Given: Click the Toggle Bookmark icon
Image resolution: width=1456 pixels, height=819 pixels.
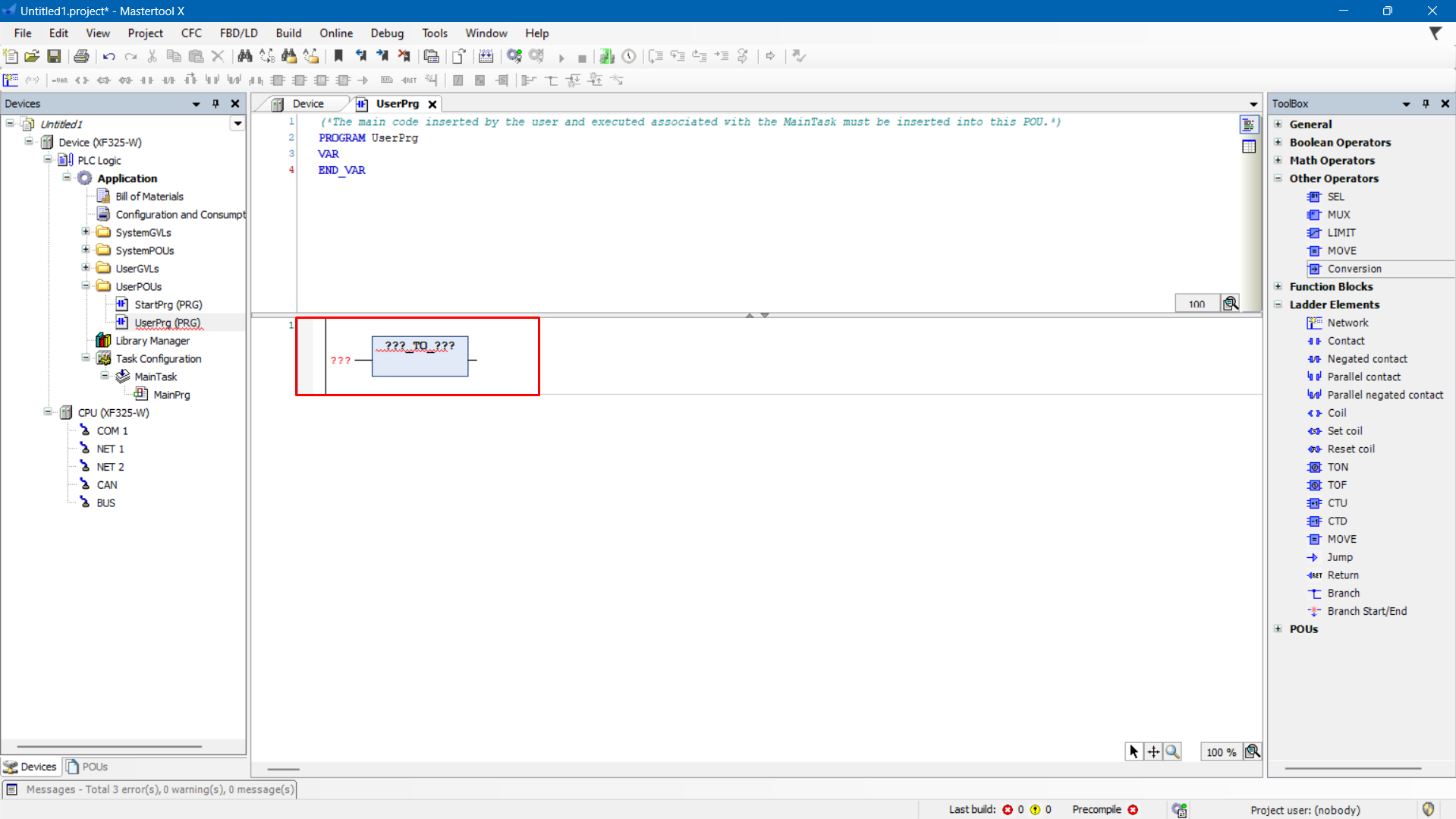Looking at the screenshot, I should [x=338, y=56].
